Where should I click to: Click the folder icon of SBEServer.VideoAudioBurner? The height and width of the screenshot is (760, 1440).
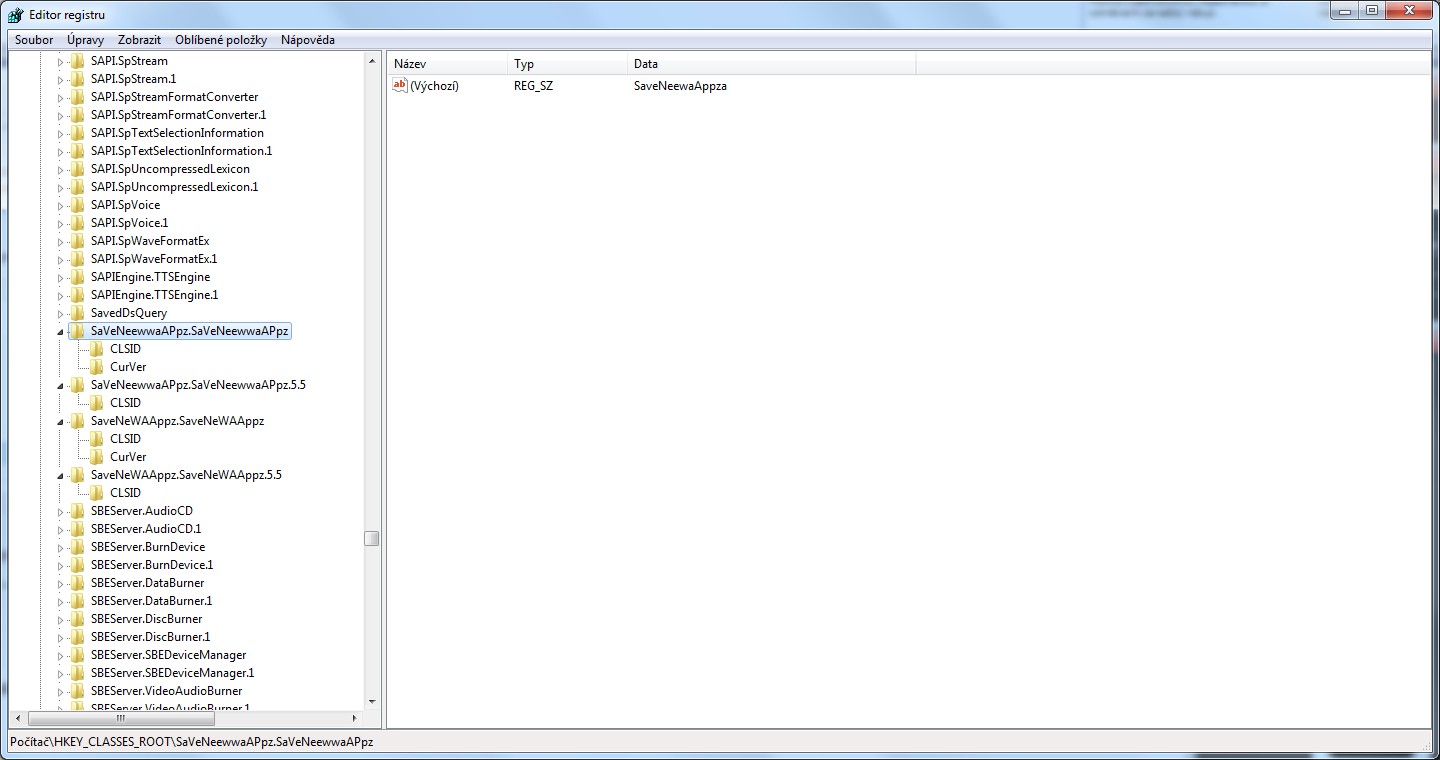pyautogui.click(x=77, y=691)
